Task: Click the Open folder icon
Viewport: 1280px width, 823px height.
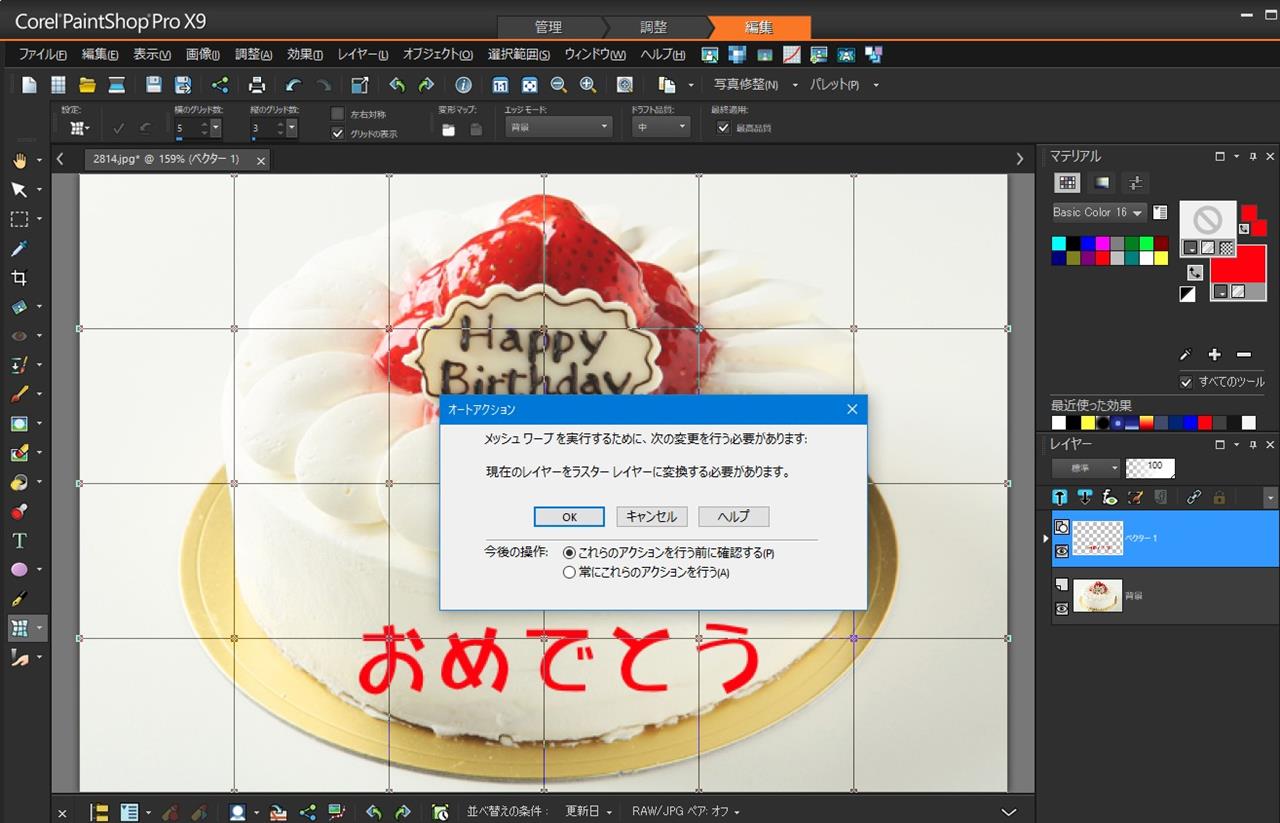Action: click(x=87, y=85)
